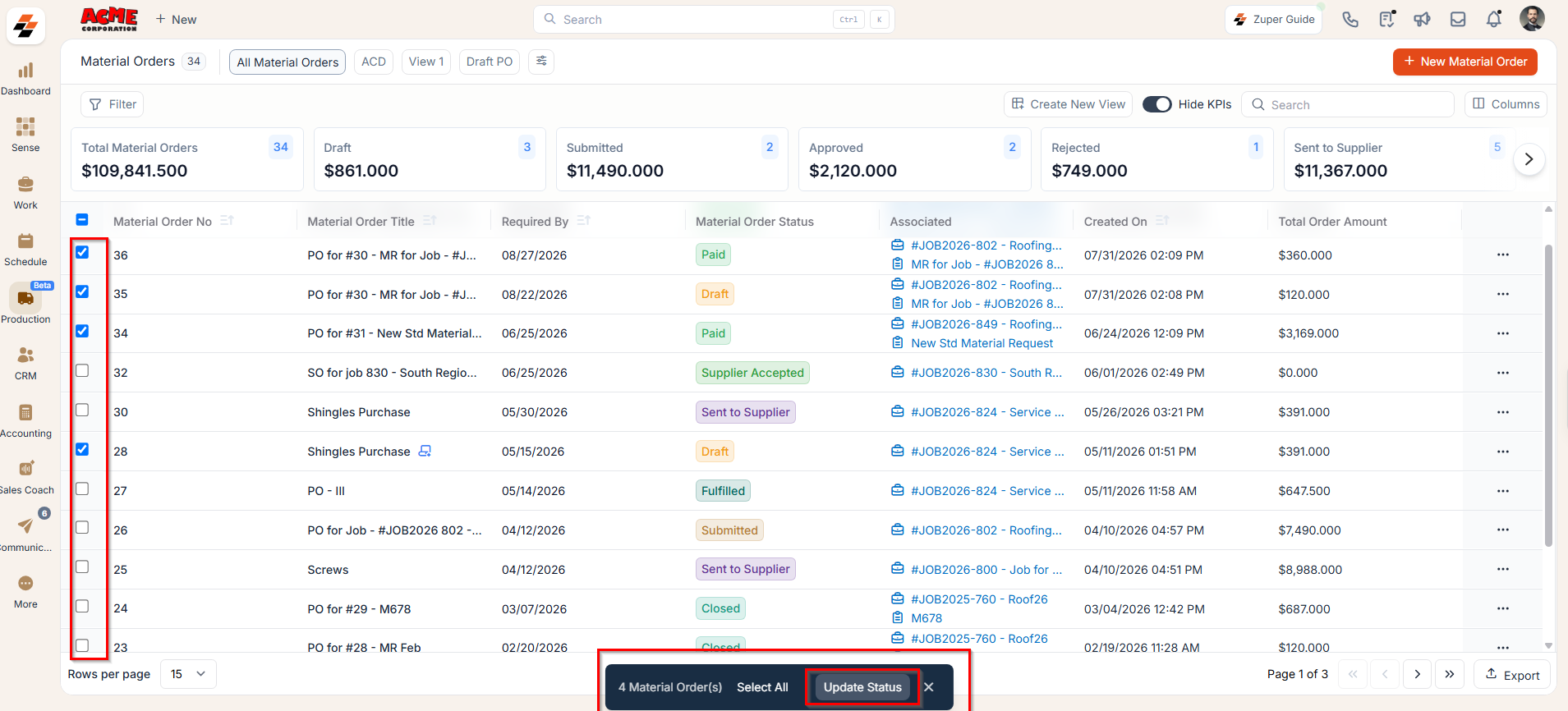
Task: Open the notifications bell icon
Action: (x=1494, y=19)
